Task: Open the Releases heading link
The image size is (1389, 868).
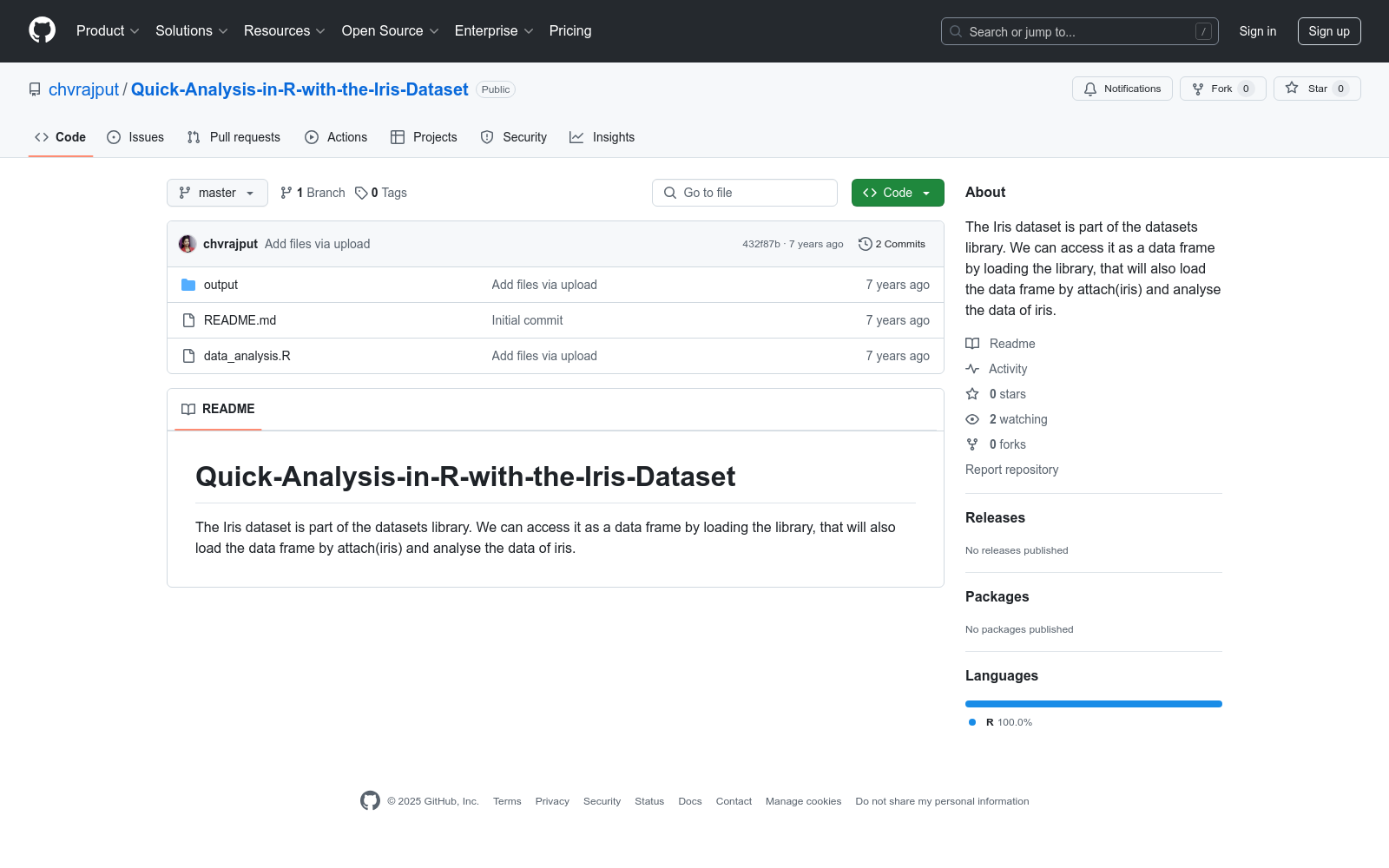Action: tap(995, 517)
